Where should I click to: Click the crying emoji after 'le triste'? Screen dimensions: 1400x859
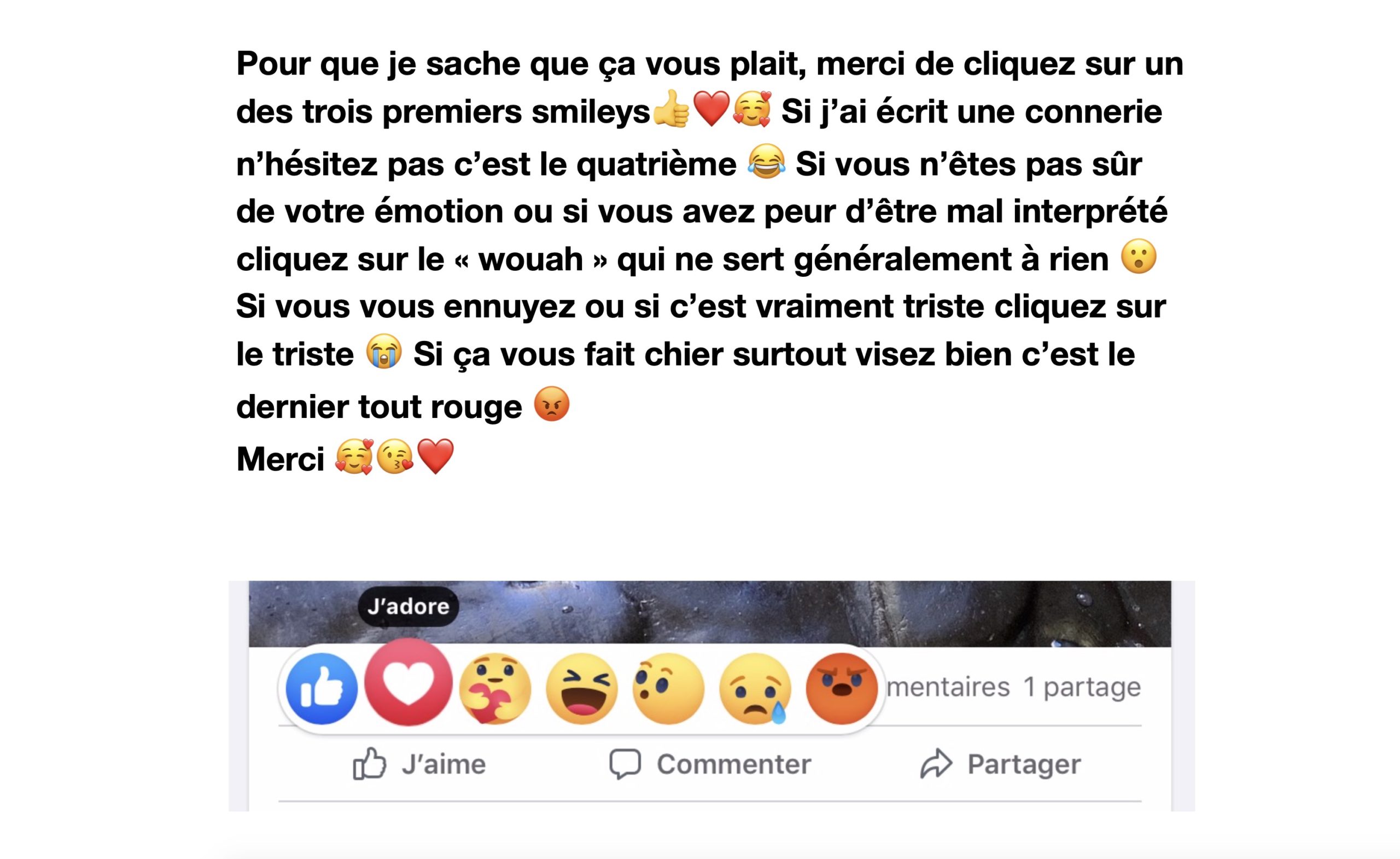point(384,351)
